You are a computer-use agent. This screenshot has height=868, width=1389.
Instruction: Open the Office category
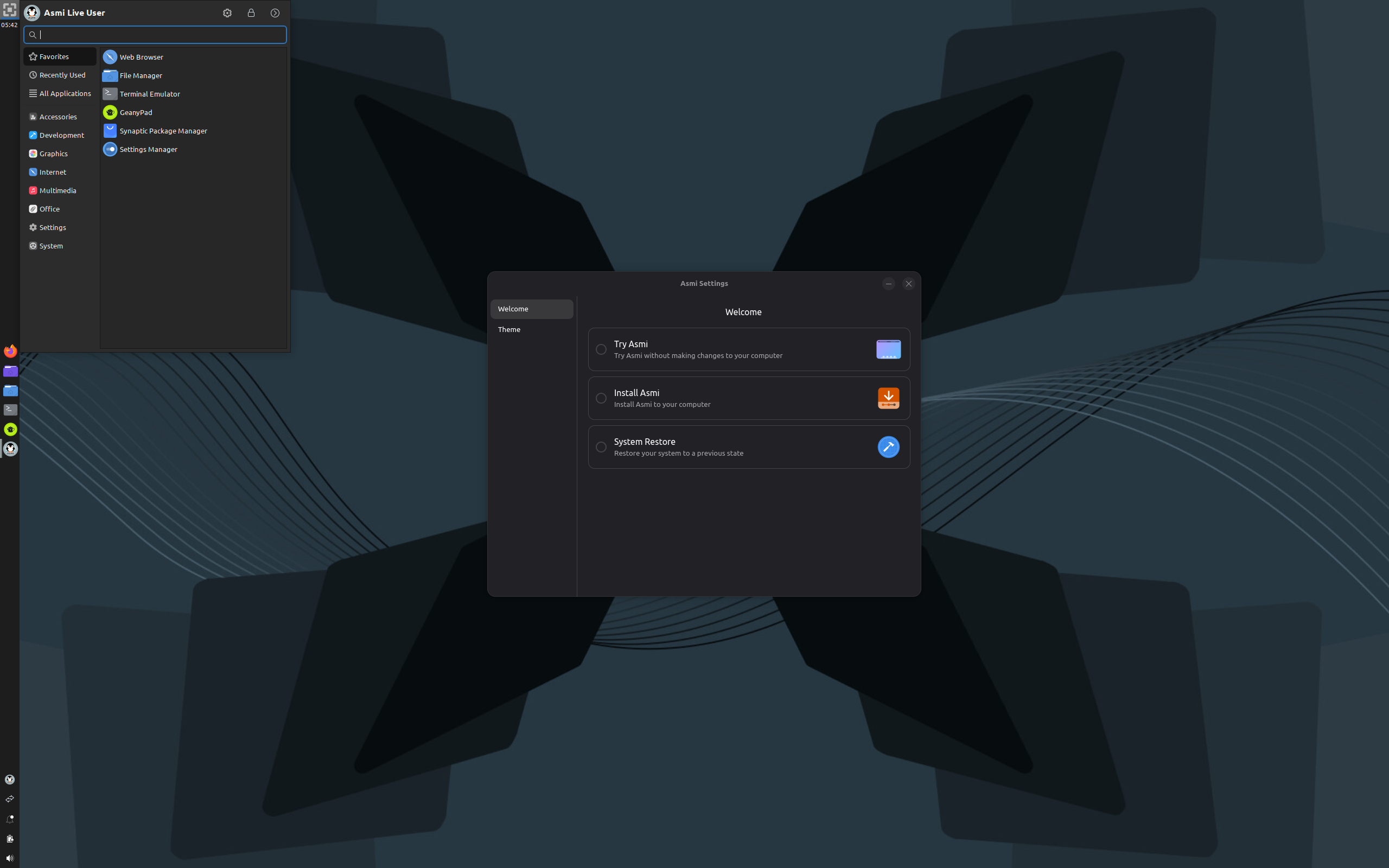coord(60,209)
